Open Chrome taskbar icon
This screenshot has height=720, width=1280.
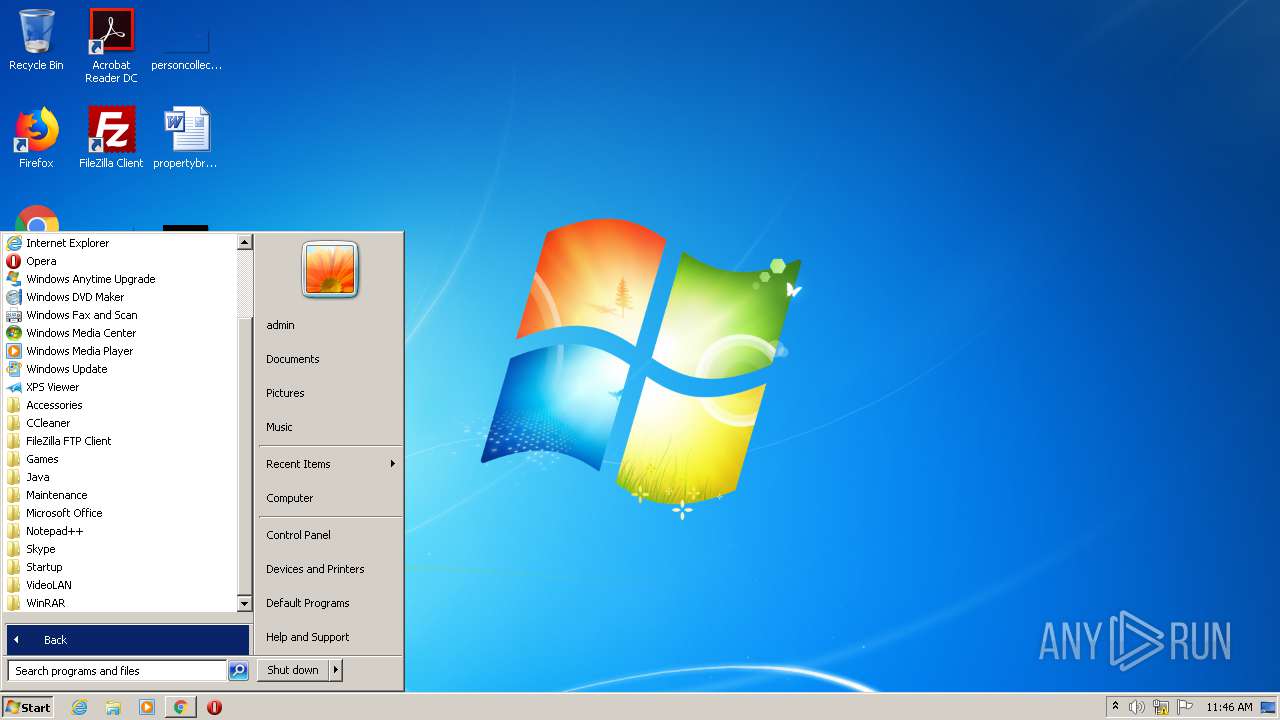[x=180, y=707]
